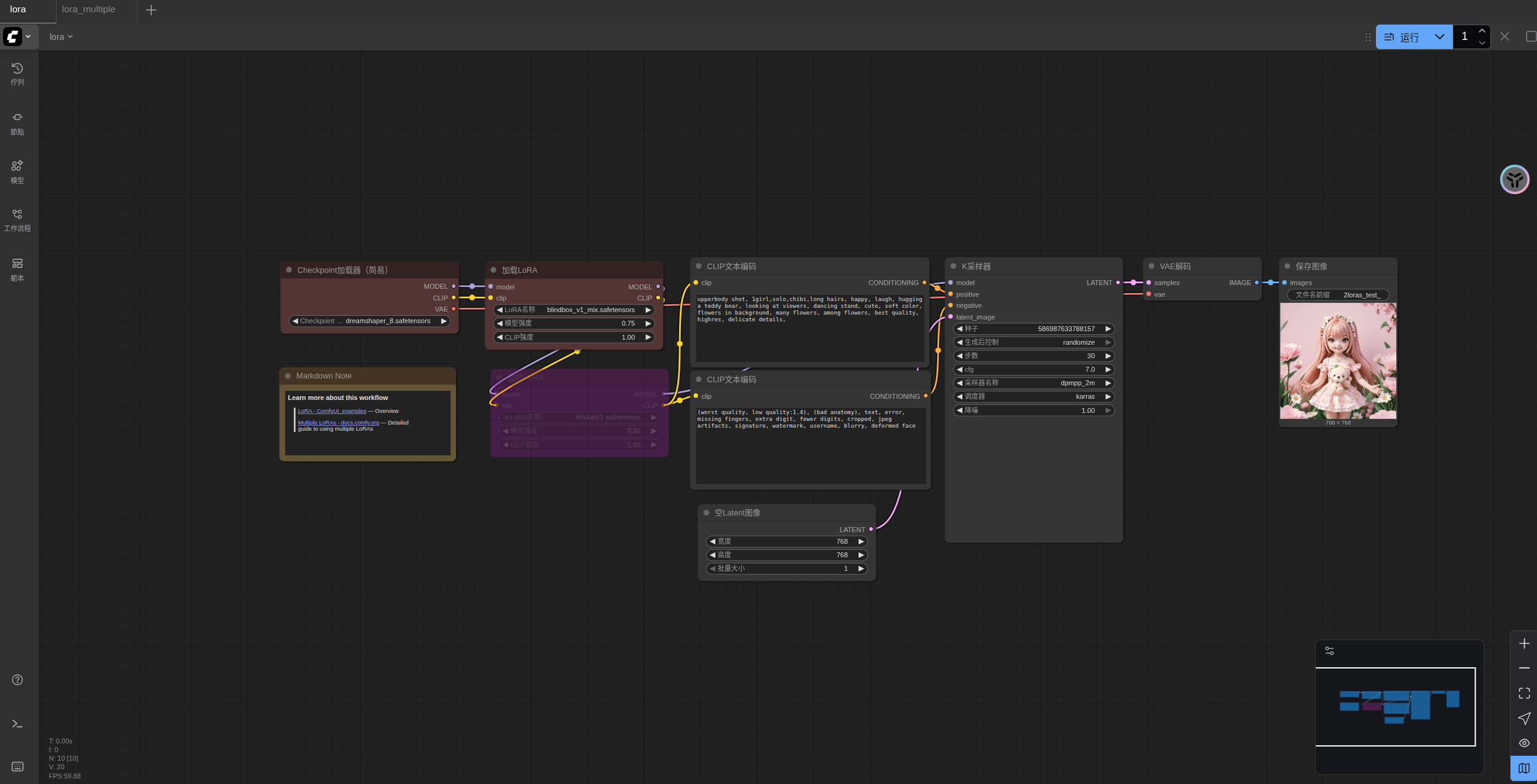Click the ComfyUI Manager floating round icon
This screenshot has height=784, width=1537.
1514,179
